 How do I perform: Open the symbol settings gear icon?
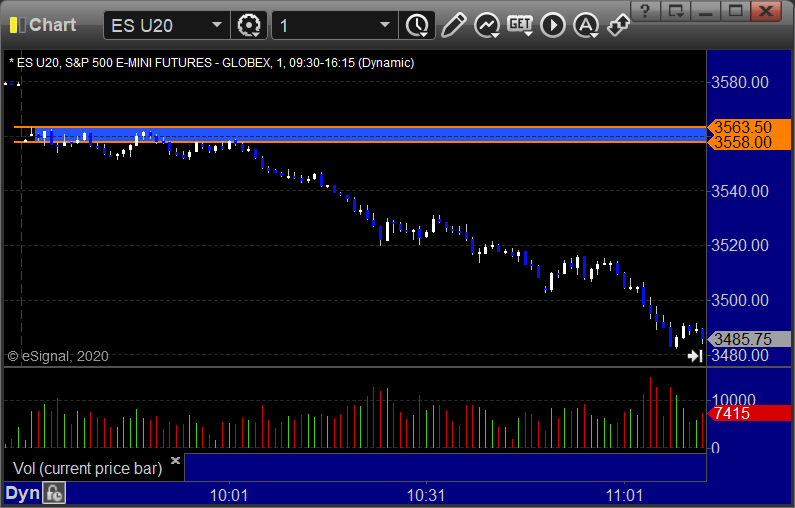pyautogui.click(x=248, y=25)
